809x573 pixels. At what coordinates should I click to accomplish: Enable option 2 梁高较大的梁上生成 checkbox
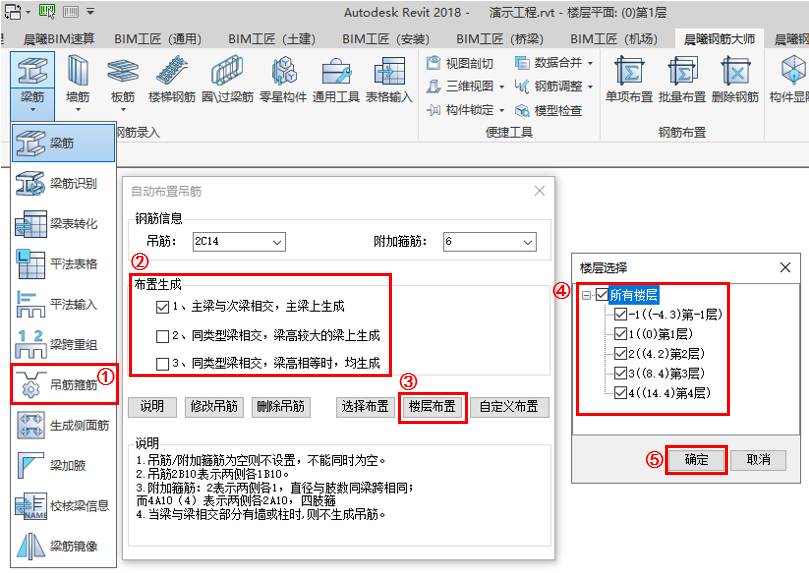point(162,336)
